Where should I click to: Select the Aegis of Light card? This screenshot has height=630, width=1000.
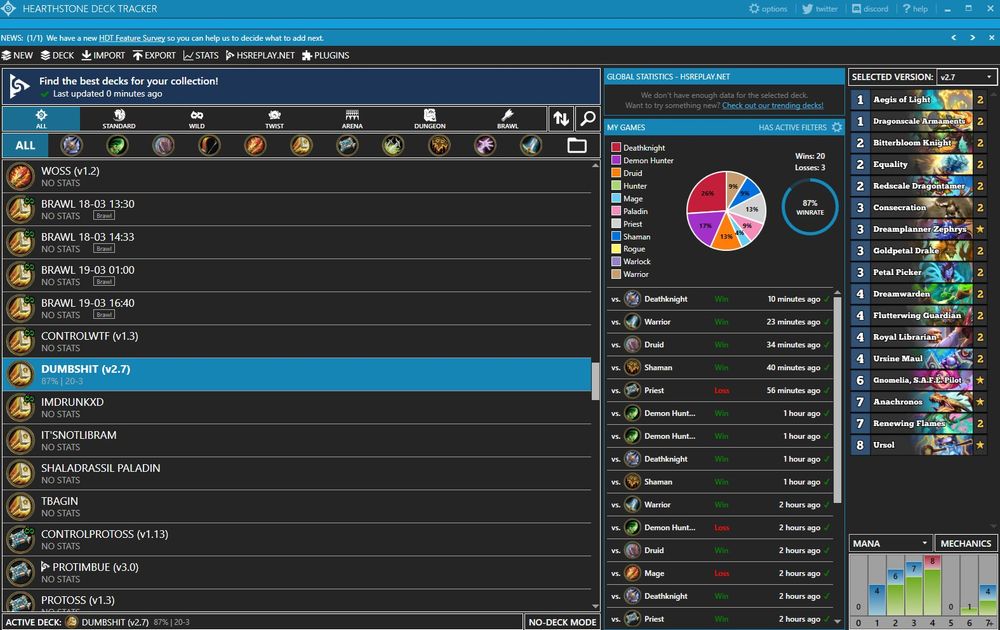(x=919, y=99)
